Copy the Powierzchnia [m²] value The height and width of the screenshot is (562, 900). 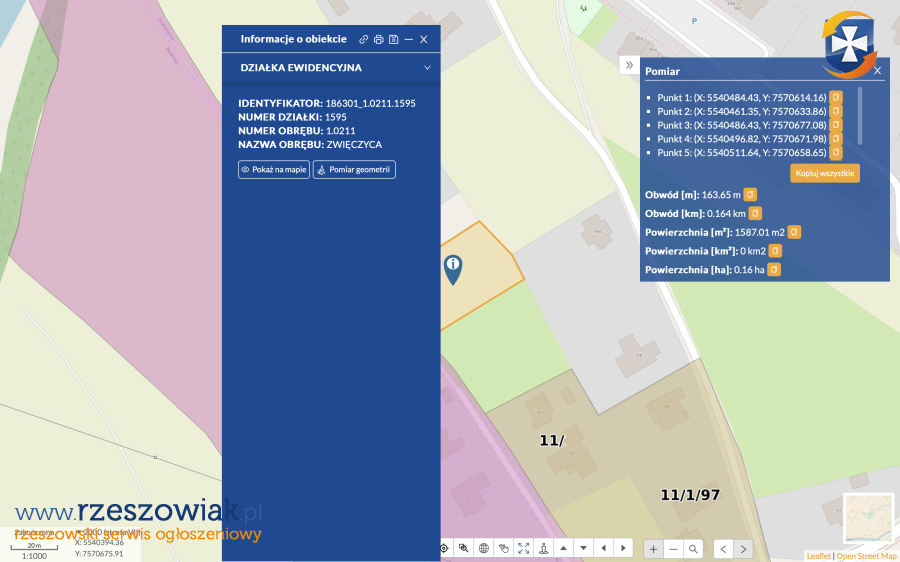coord(792,232)
